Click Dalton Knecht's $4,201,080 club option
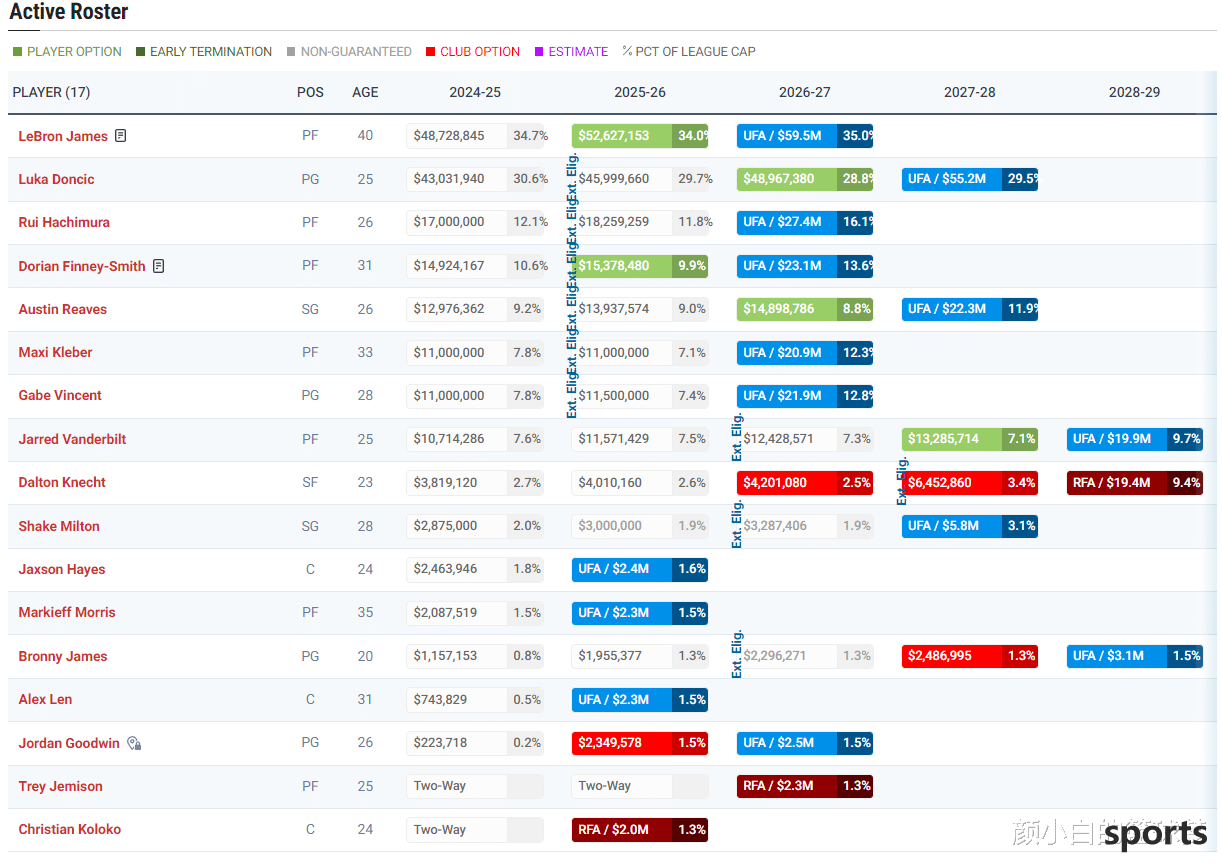This screenshot has height=865, width=1222. point(805,482)
